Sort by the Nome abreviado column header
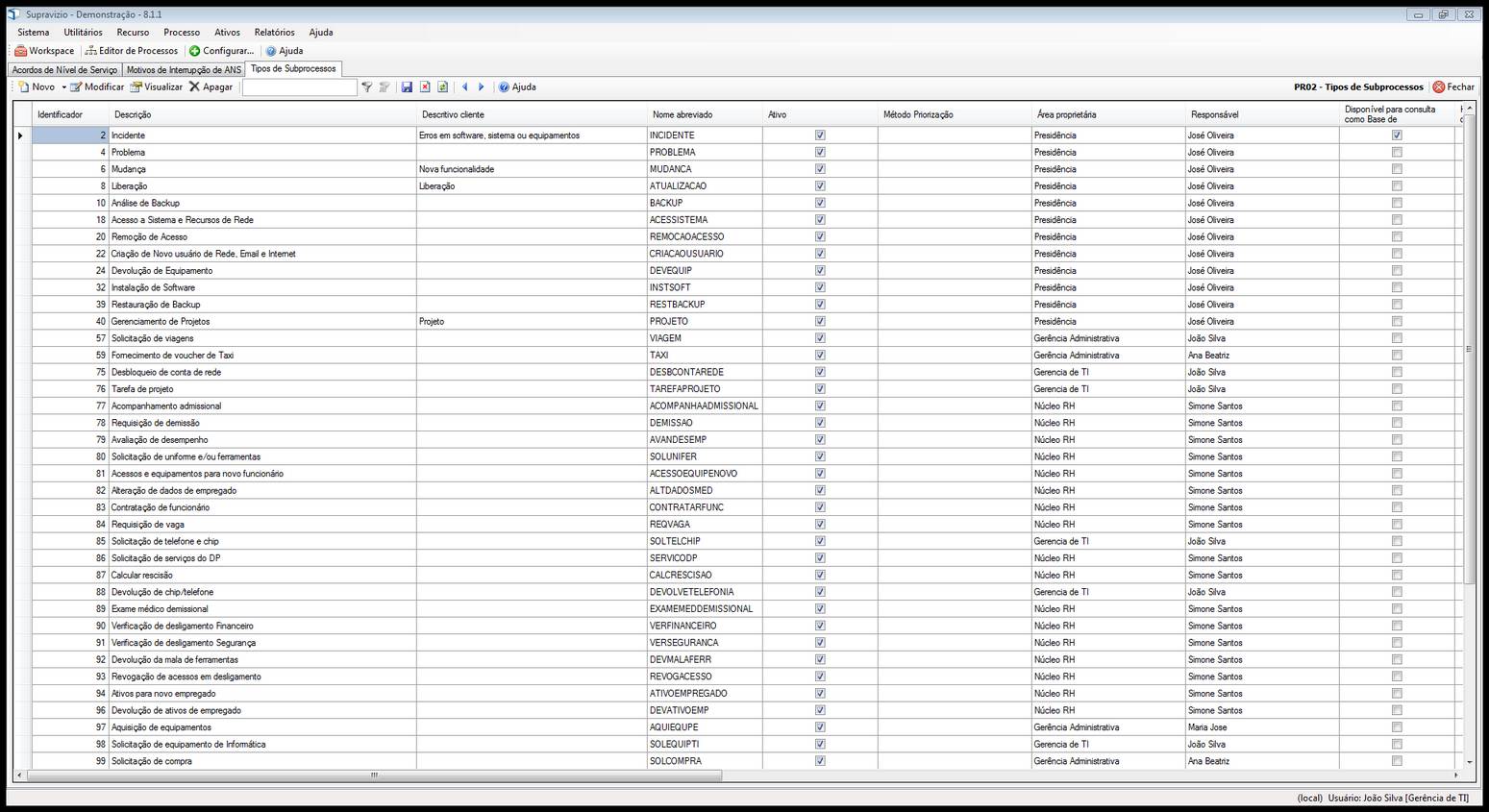This screenshot has width=1489, height=812. pos(705,114)
